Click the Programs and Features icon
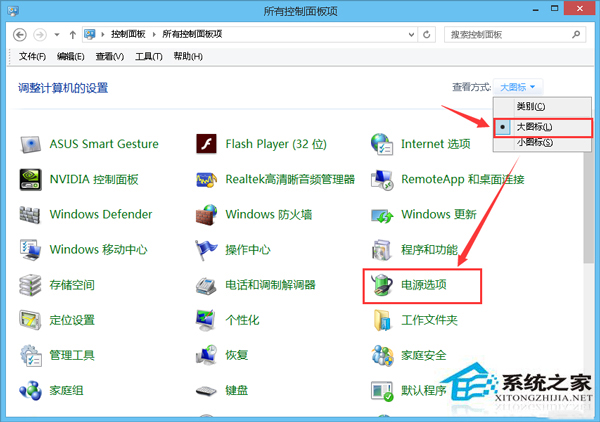 (382, 250)
